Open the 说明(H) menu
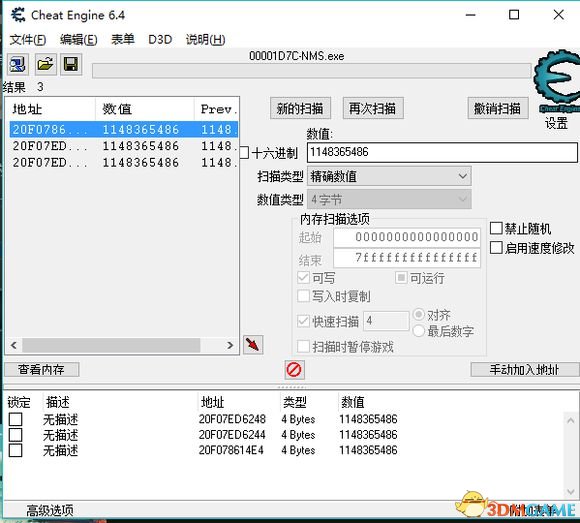This screenshot has width=580, height=523. tap(205, 40)
